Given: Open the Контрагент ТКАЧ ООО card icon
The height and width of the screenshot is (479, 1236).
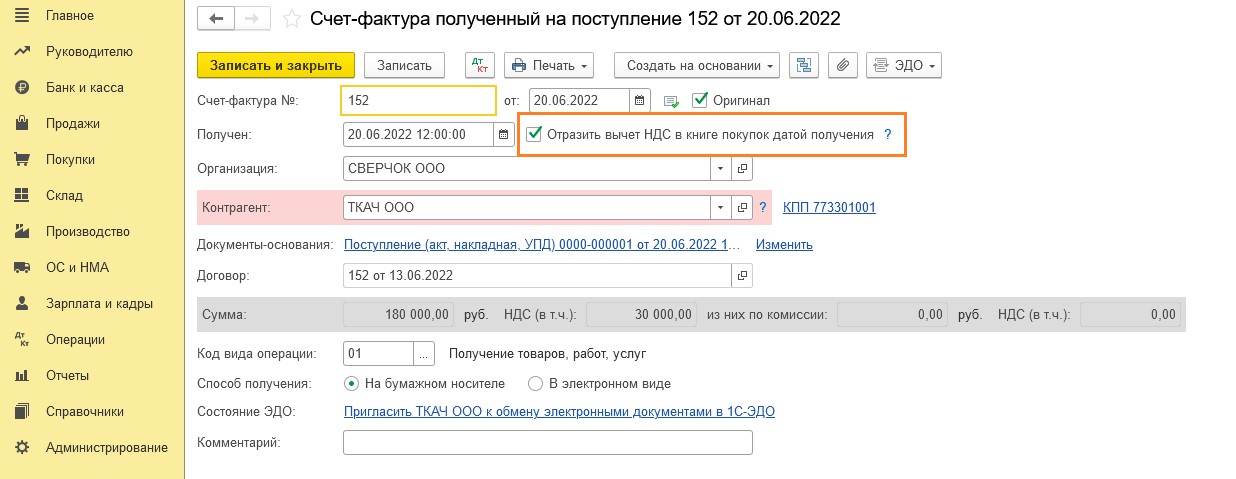Looking at the screenshot, I should 743,208.
